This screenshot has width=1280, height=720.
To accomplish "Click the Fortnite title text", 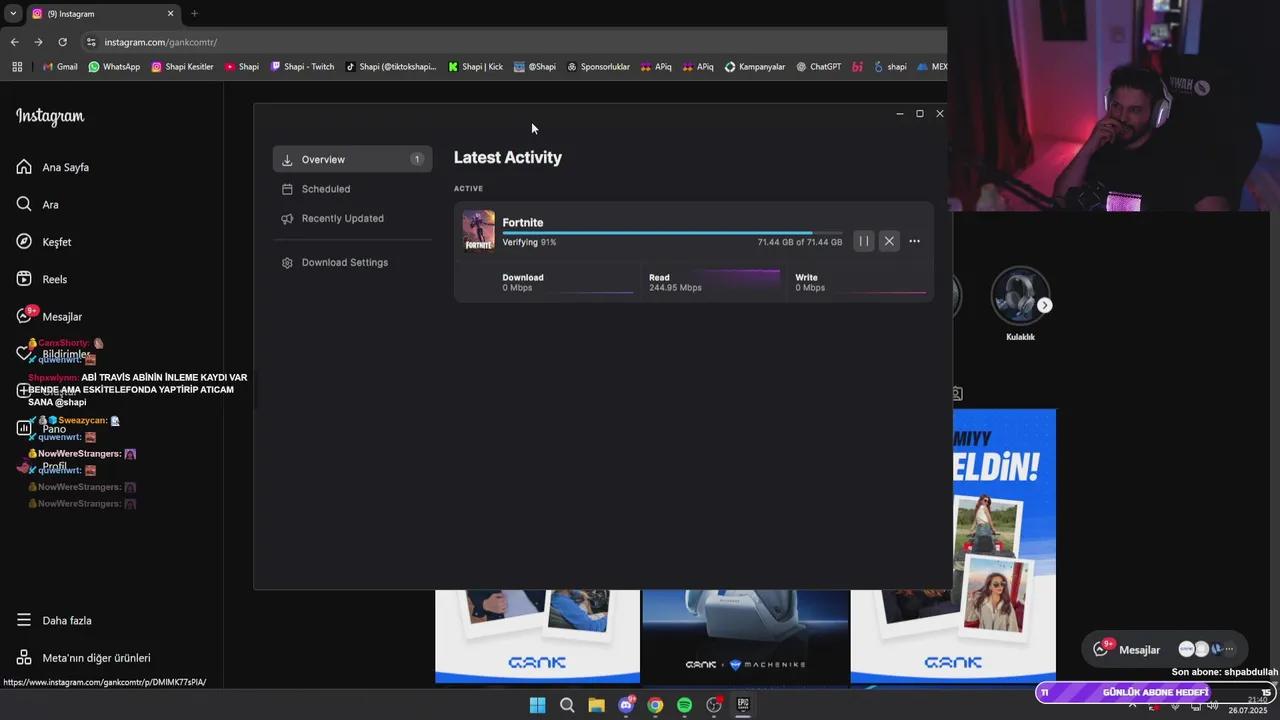I will (523, 222).
